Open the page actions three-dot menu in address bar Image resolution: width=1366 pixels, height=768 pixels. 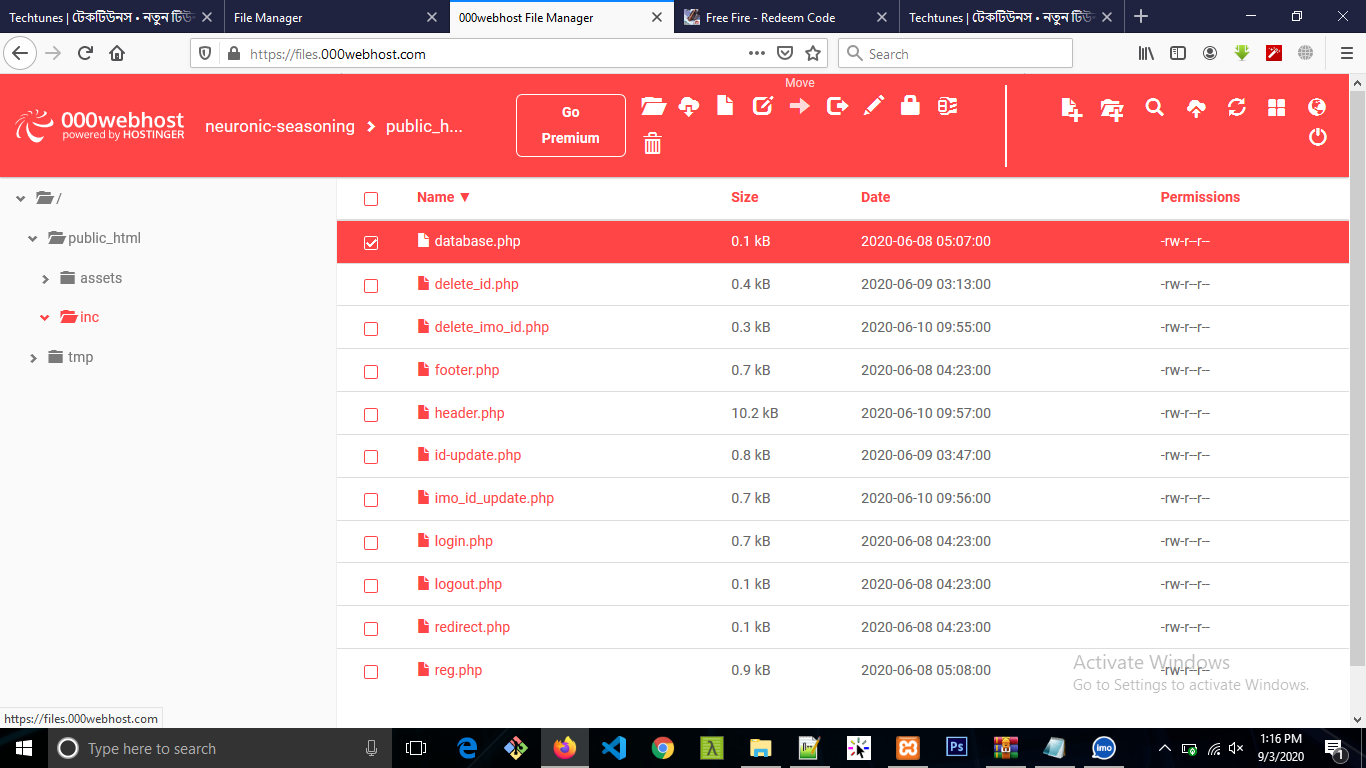757,53
